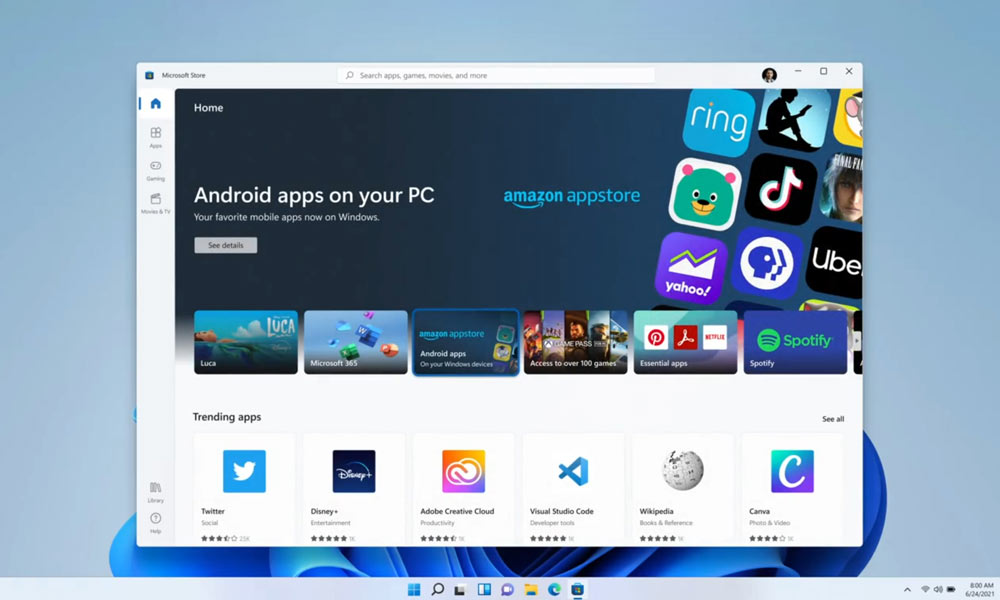This screenshot has height=600, width=1000.
Task: Click the green bear app icon
Action: pyautogui.click(x=705, y=194)
